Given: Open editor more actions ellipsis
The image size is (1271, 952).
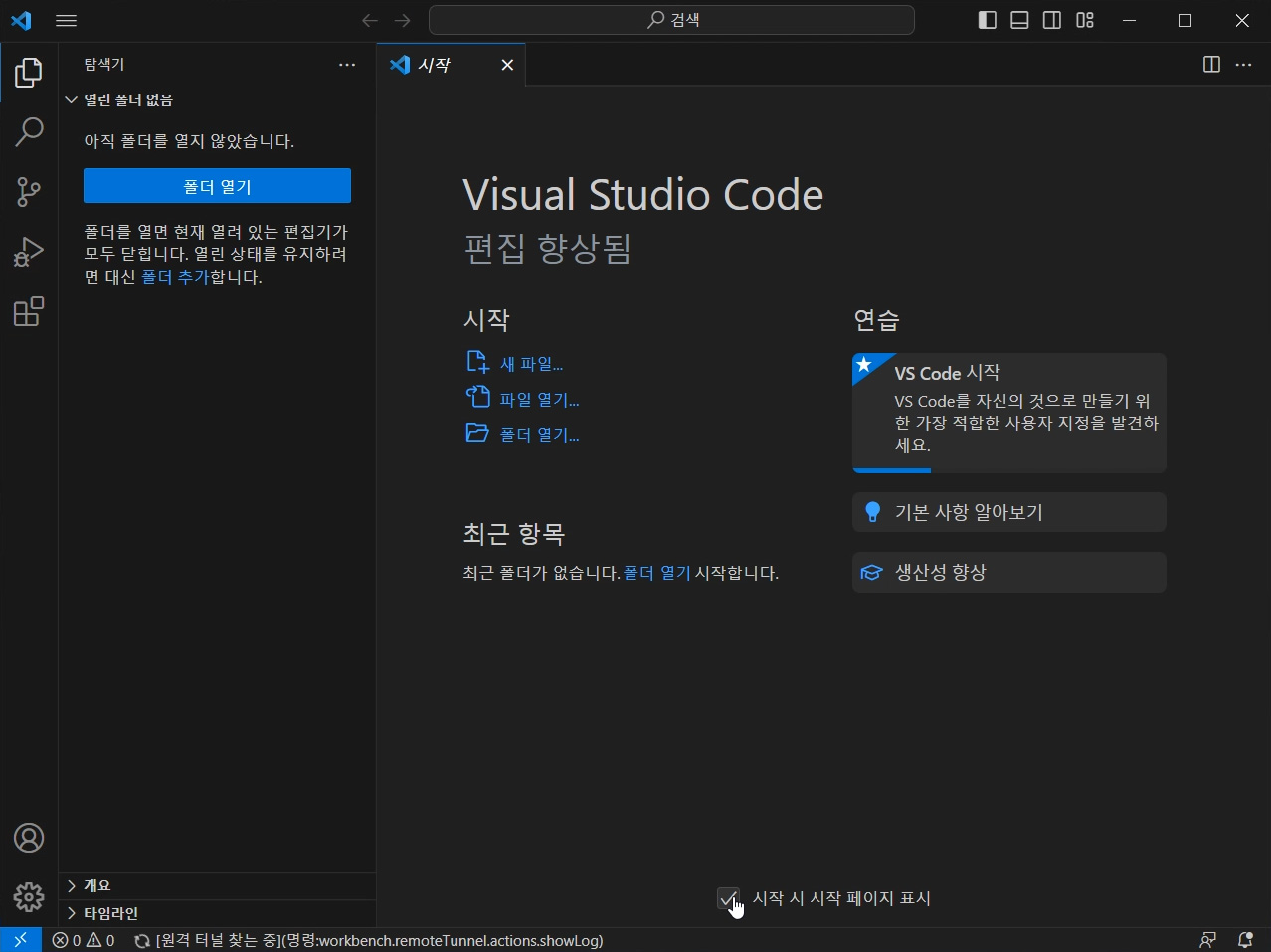Looking at the screenshot, I should click(x=1243, y=65).
